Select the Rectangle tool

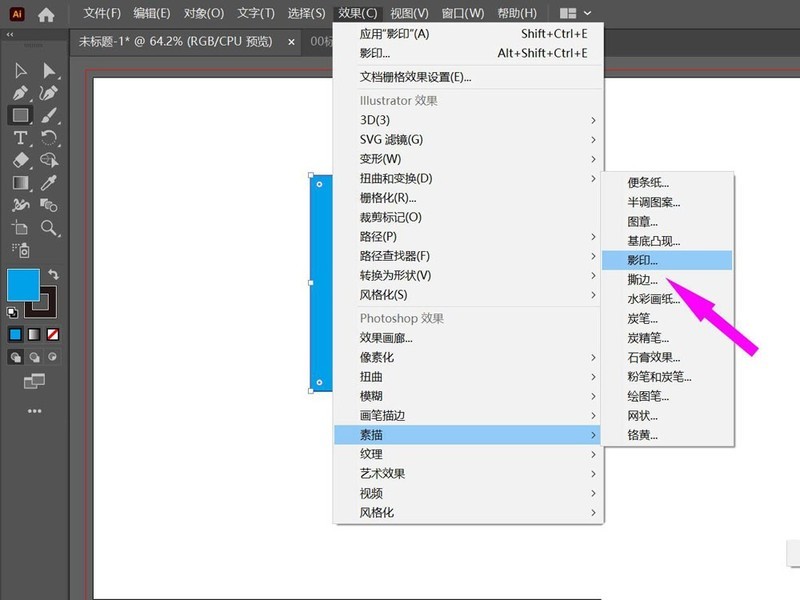point(20,115)
